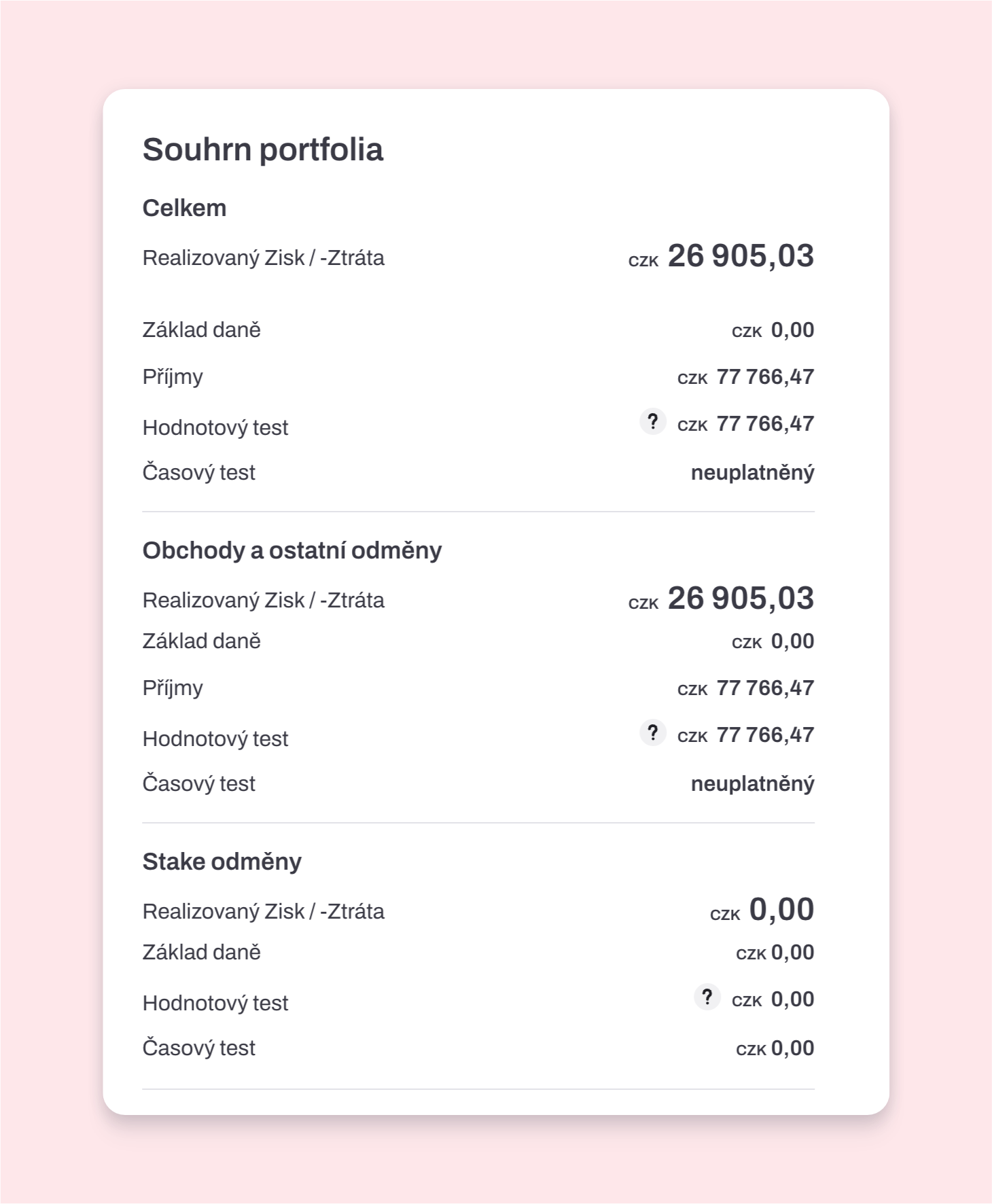Click Hodnotový test label in Celkem section
992x1204 pixels.
tap(215, 427)
